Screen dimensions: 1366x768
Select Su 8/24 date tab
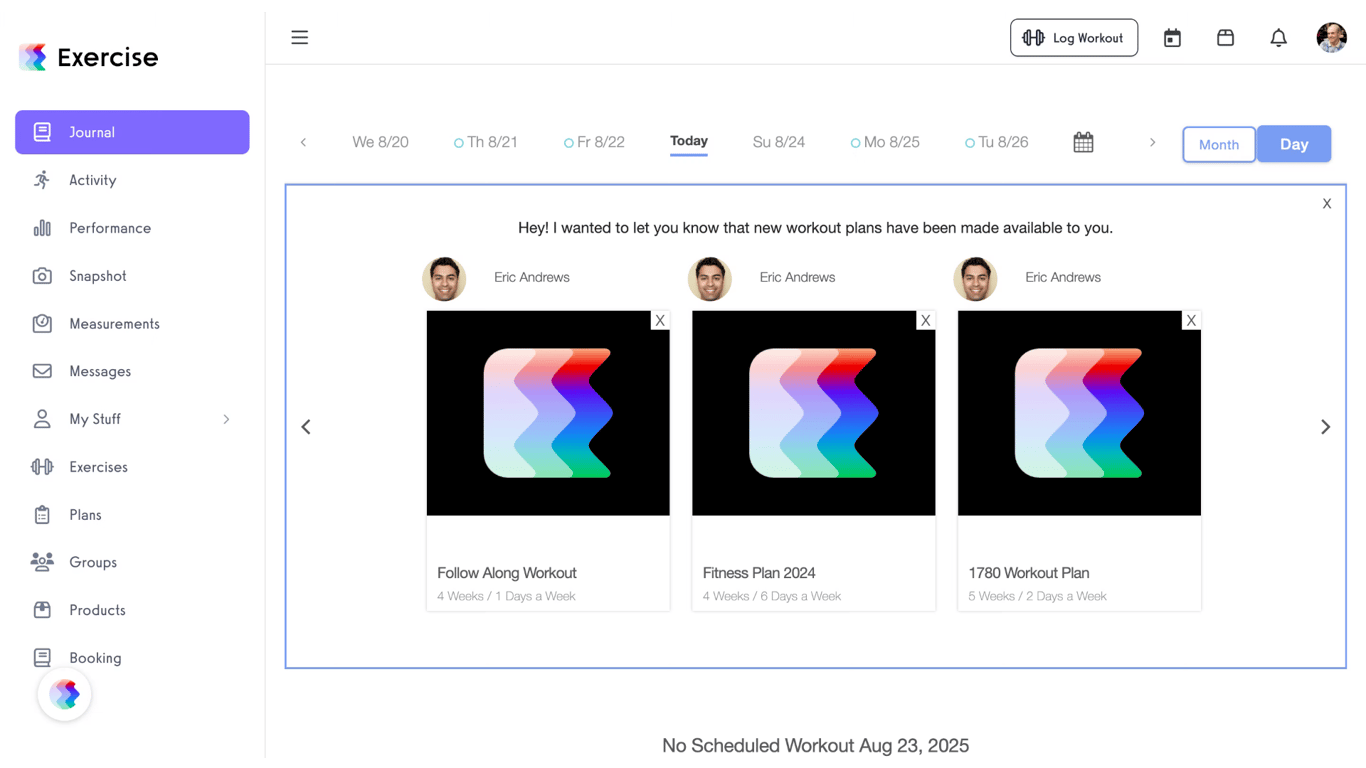(779, 142)
